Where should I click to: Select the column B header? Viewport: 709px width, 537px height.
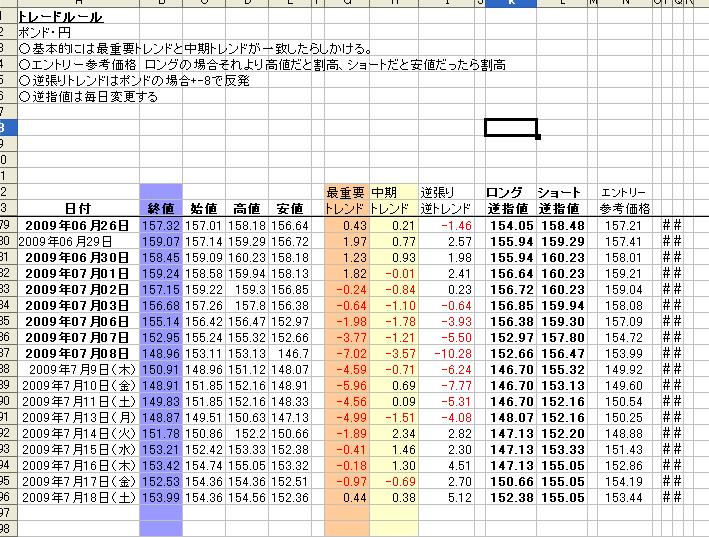[161, 4]
